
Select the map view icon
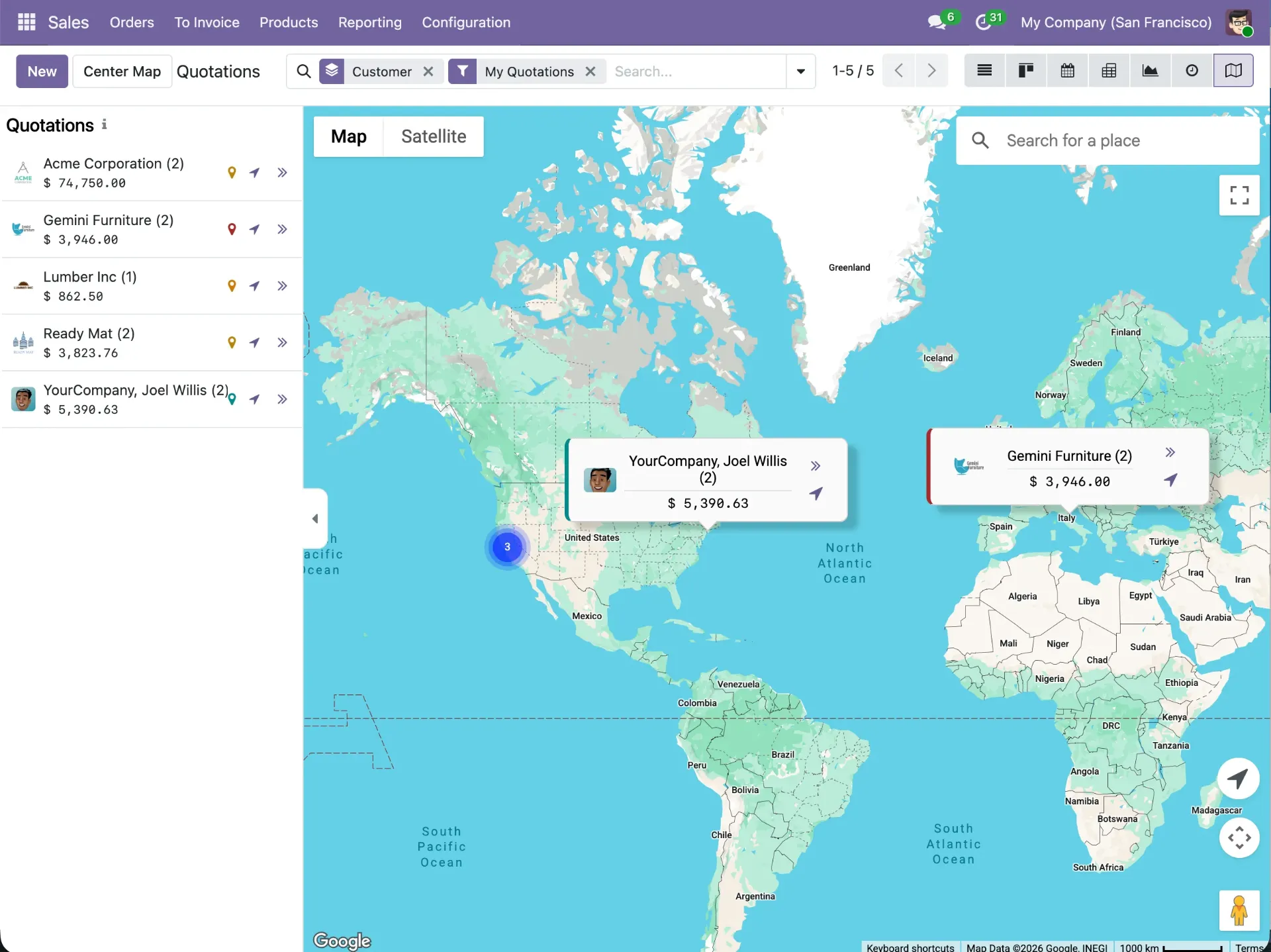(x=1233, y=70)
